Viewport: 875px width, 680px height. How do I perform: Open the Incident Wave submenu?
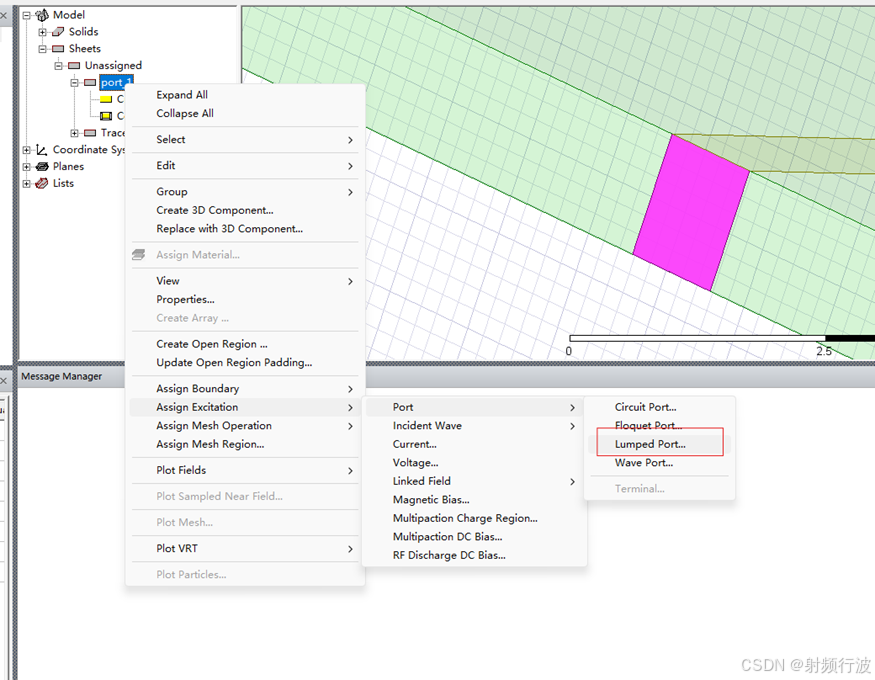pos(474,426)
